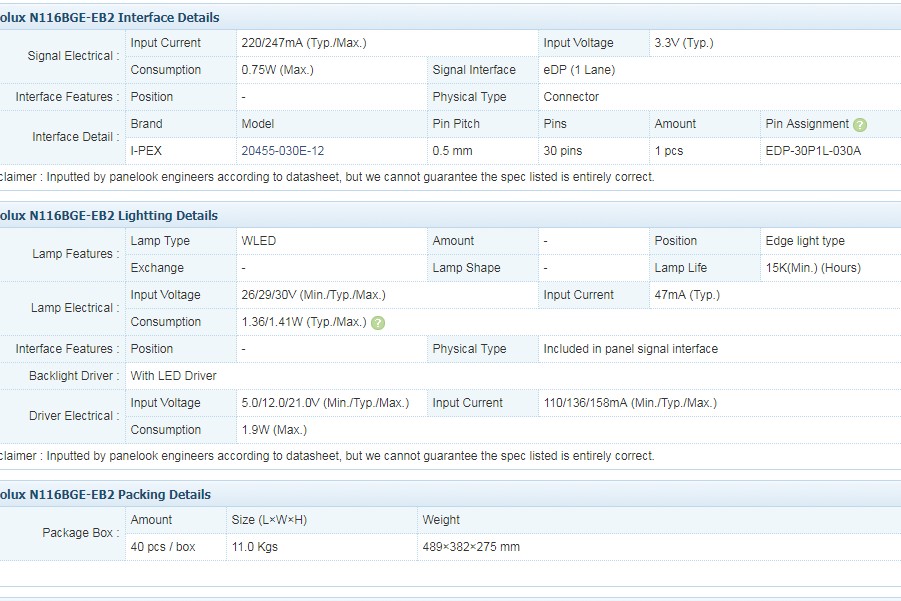Click the Model column header
The image size is (901, 601).
tap(257, 124)
